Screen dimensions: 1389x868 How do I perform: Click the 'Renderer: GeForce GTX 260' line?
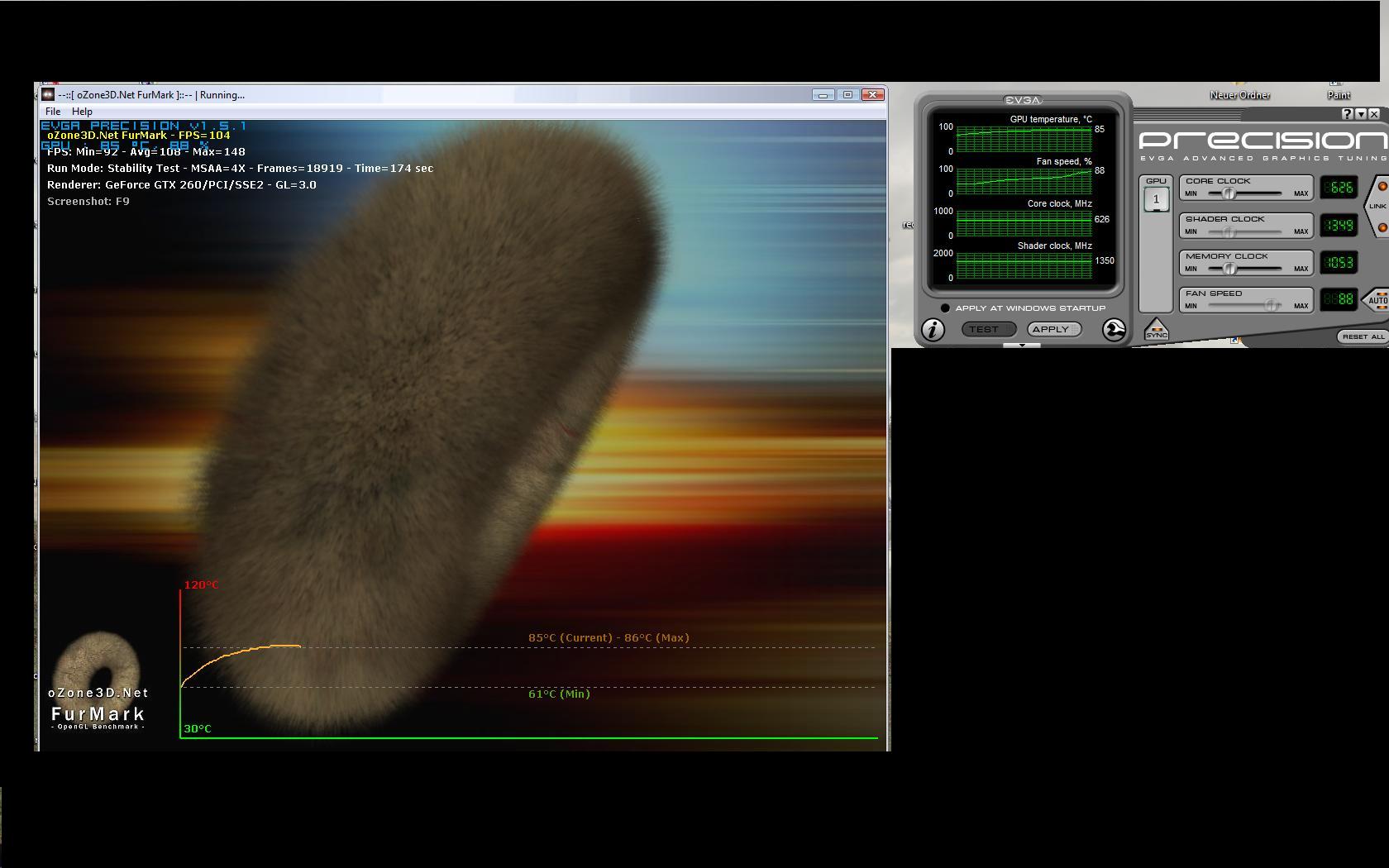(x=182, y=184)
